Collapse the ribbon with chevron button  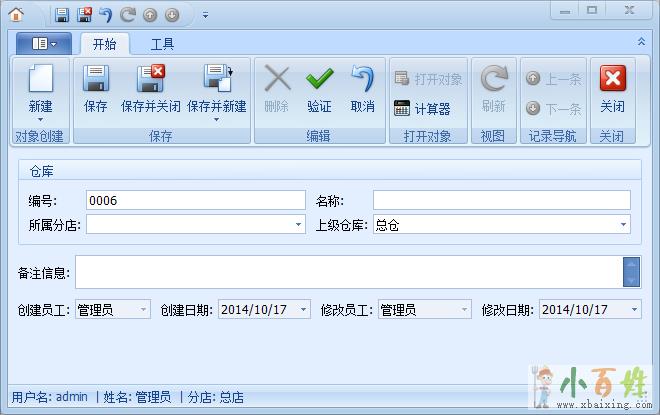pyautogui.click(x=641, y=42)
